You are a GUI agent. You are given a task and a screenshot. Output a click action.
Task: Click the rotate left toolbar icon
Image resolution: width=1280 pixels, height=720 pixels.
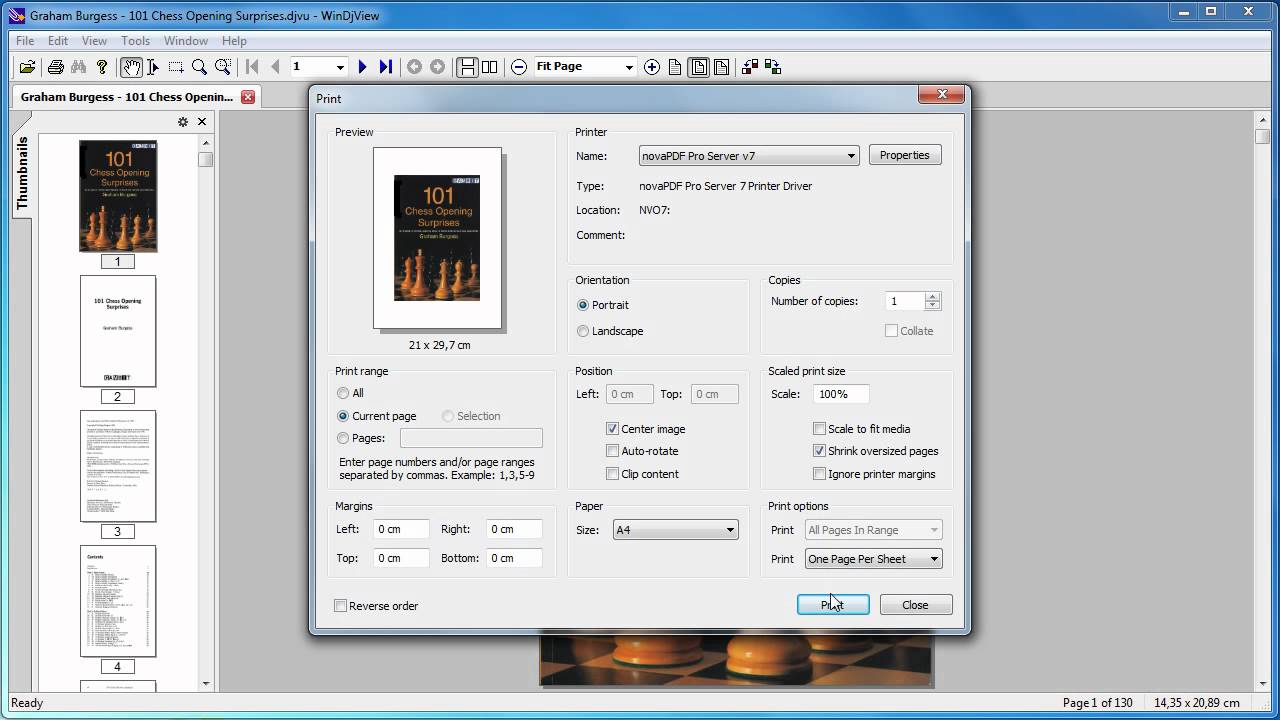coord(750,67)
